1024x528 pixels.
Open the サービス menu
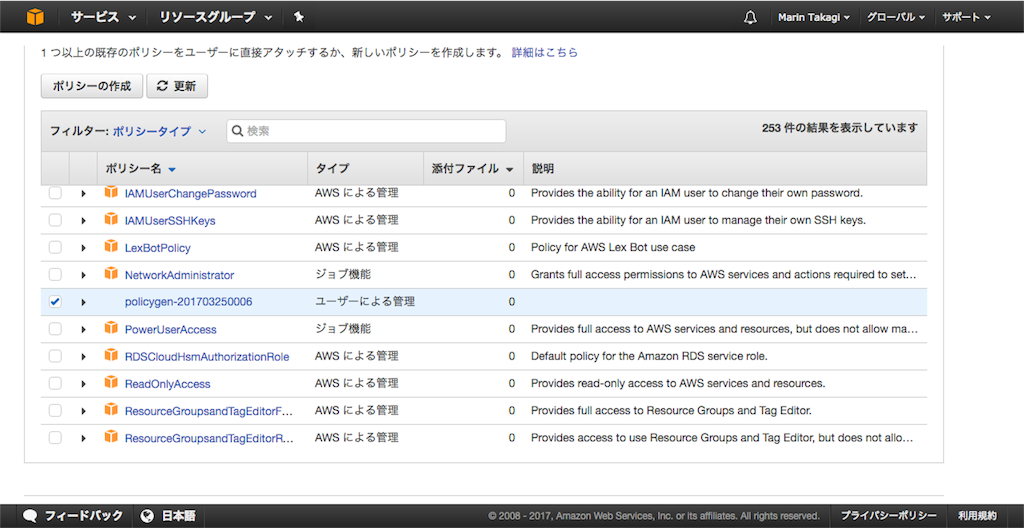tap(104, 17)
